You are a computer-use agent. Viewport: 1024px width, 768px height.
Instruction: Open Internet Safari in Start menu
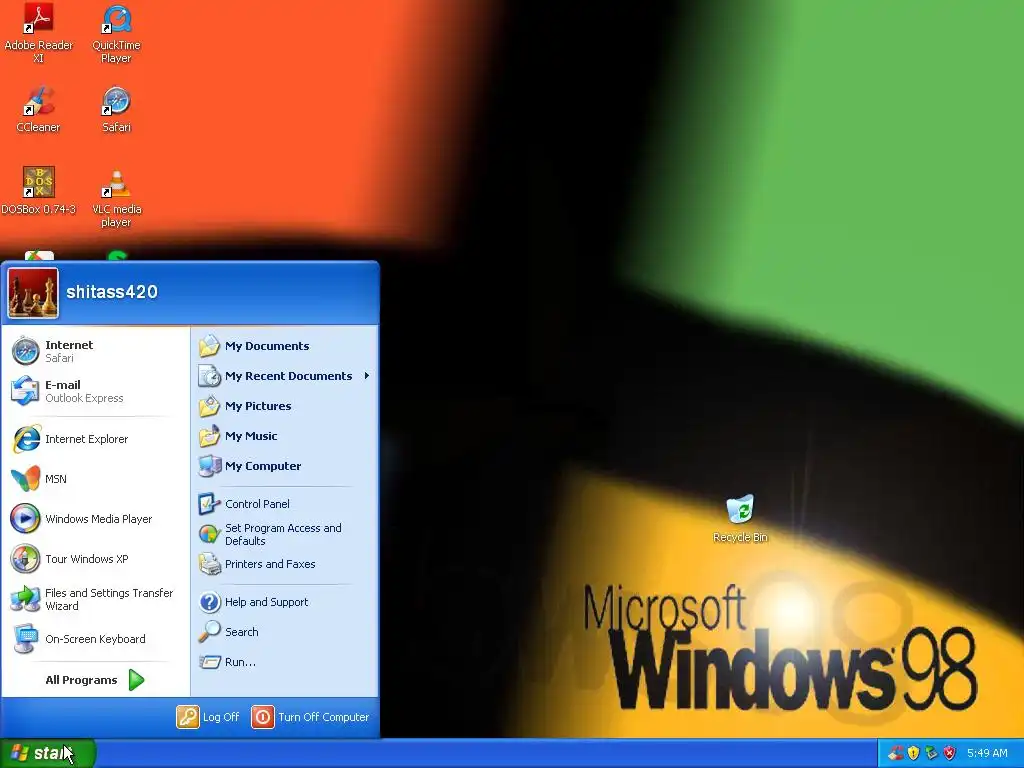click(95, 351)
